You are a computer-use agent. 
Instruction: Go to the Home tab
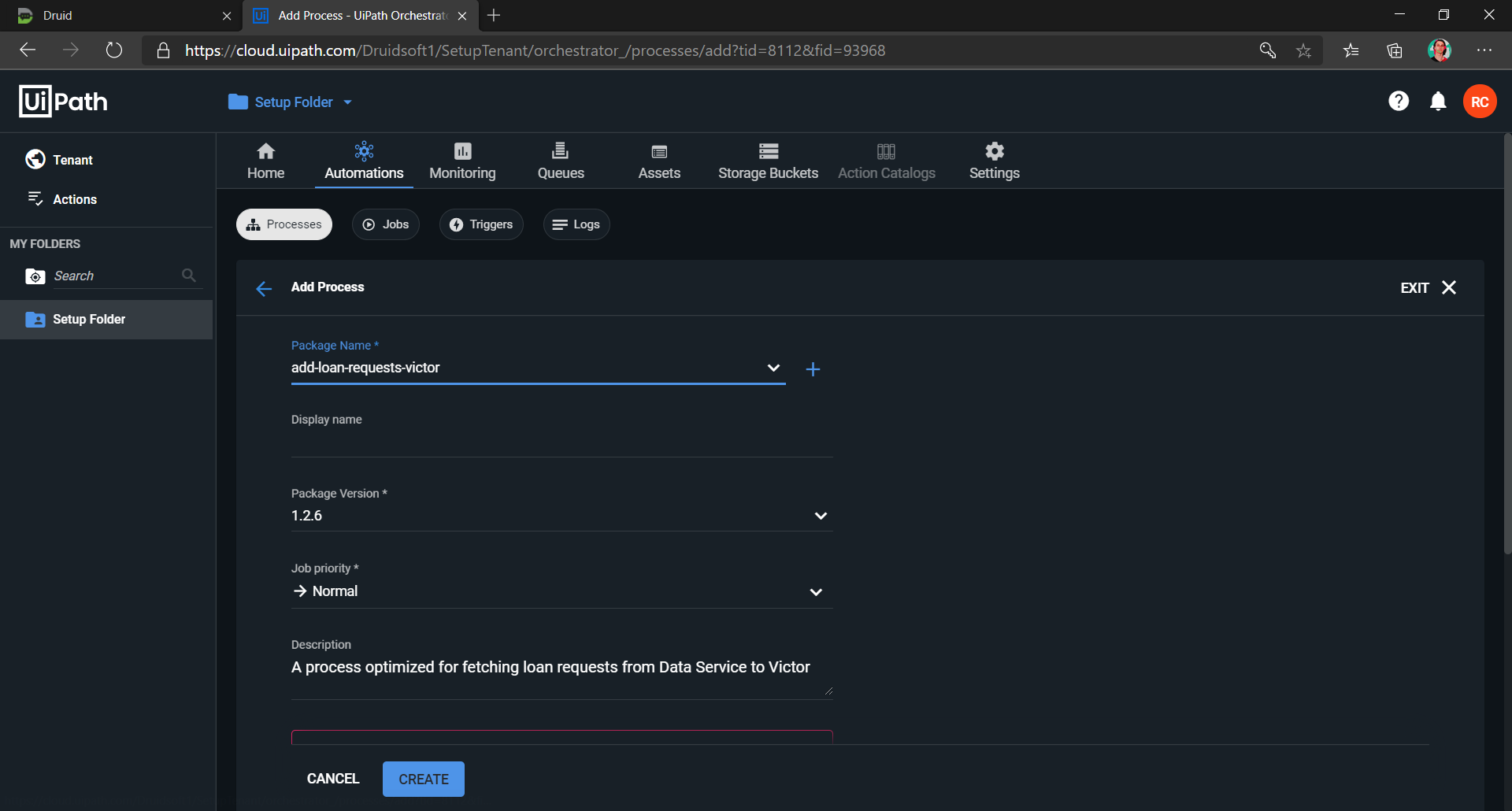click(266, 161)
